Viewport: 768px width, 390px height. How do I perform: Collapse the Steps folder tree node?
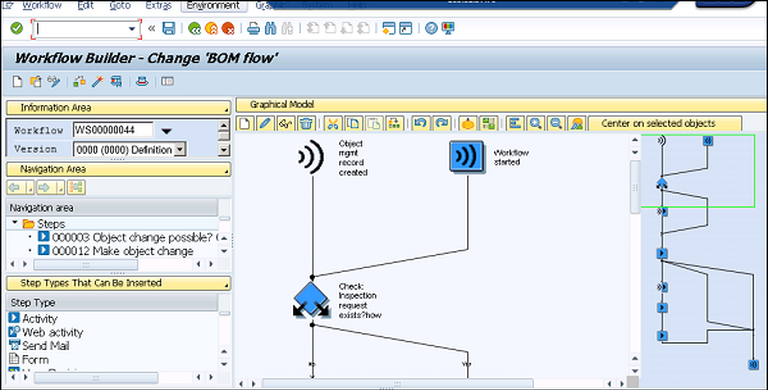pyautogui.click(x=15, y=223)
